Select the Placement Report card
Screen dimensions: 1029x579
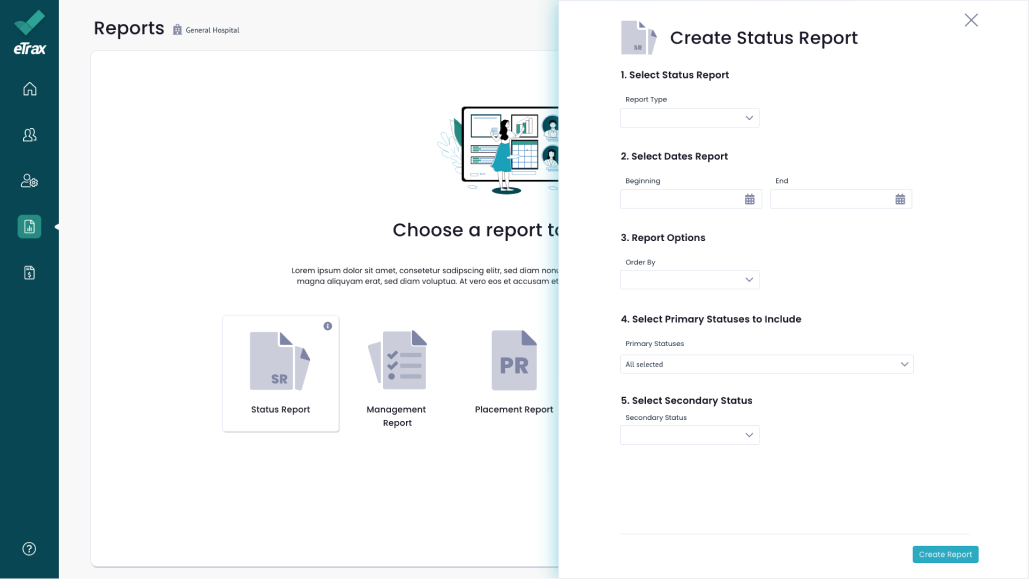[514, 372]
